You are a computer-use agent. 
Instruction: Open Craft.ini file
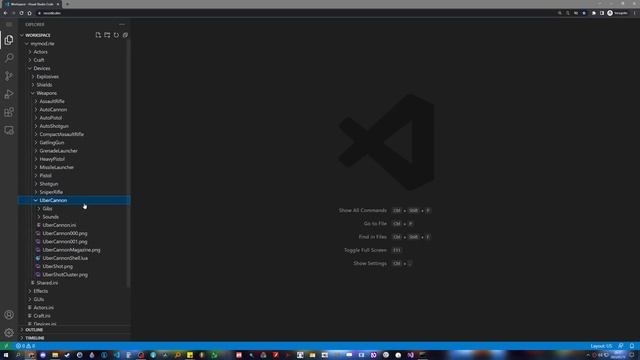74,316
